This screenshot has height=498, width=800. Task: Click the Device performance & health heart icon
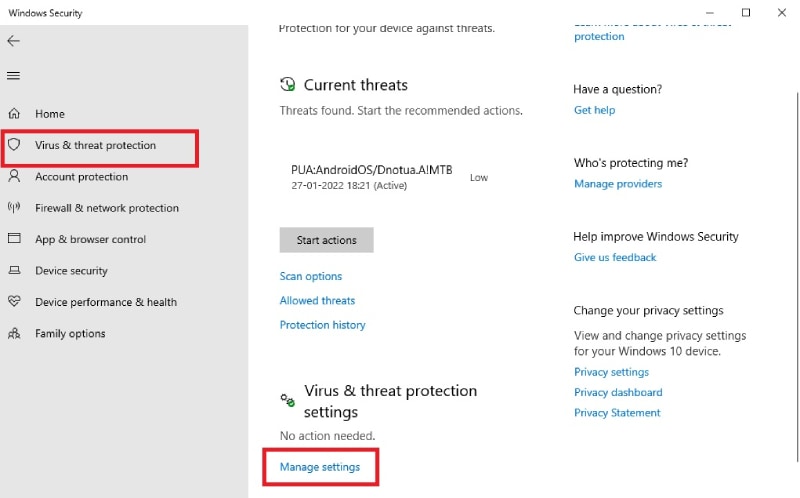[x=14, y=302]
